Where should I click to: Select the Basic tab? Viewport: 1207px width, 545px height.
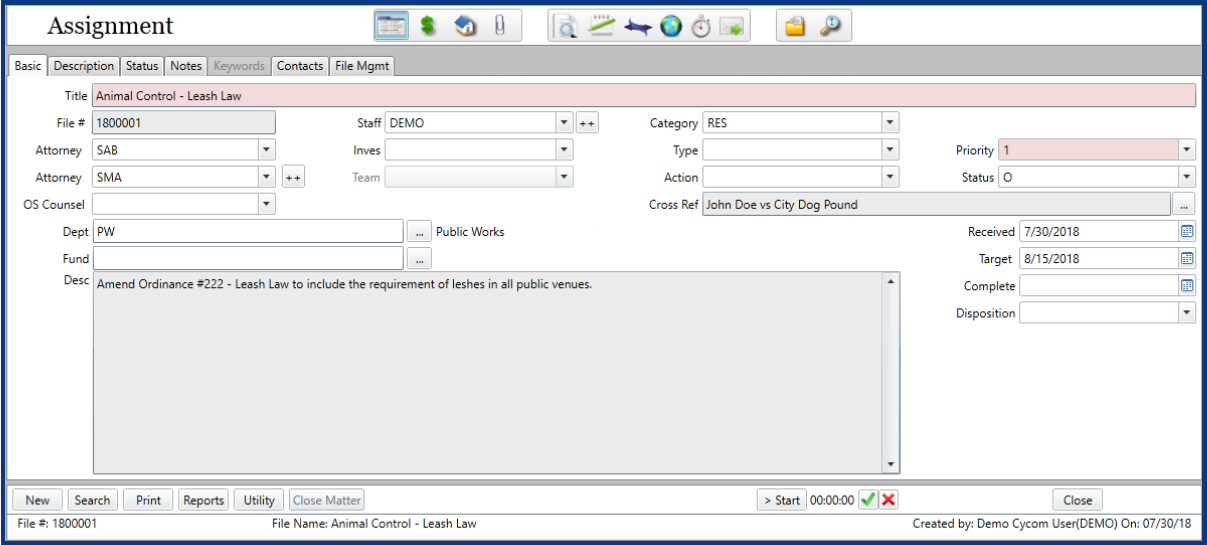[x=28, y=66]
